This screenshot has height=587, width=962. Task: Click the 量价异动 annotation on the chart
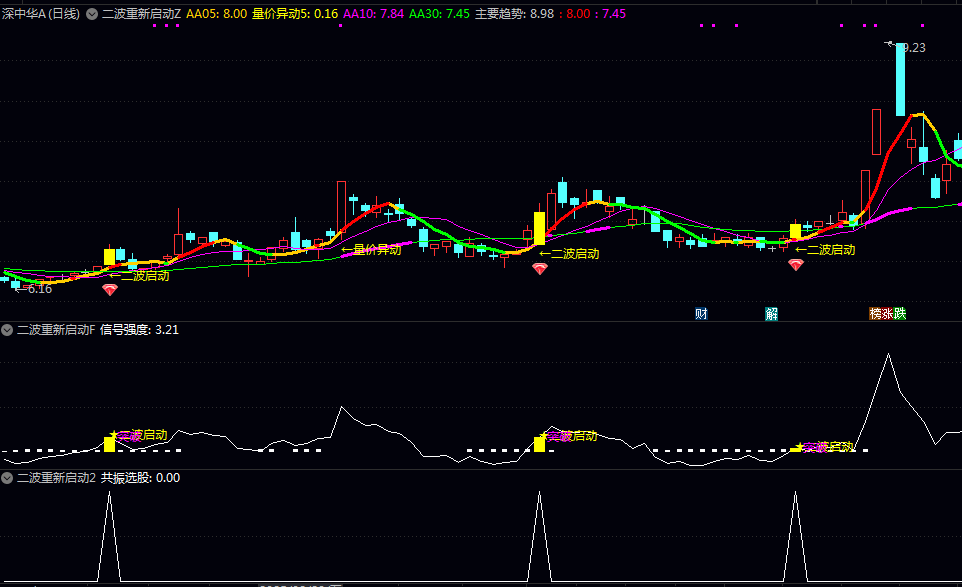377,250
